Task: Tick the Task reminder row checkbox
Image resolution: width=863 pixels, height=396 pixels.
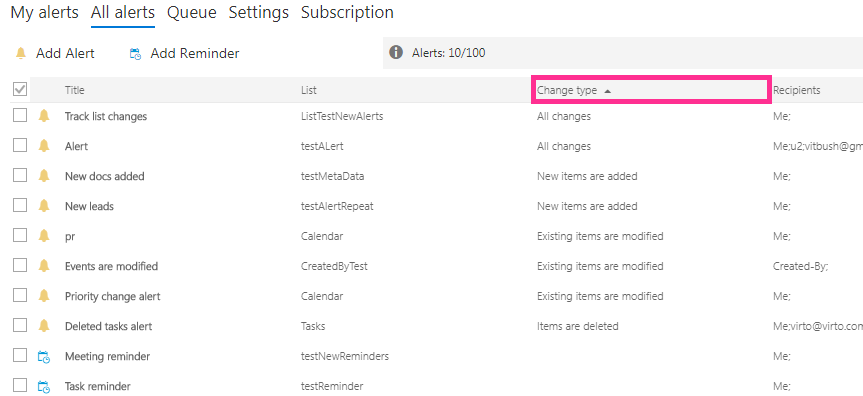Action: coord(20,386)
